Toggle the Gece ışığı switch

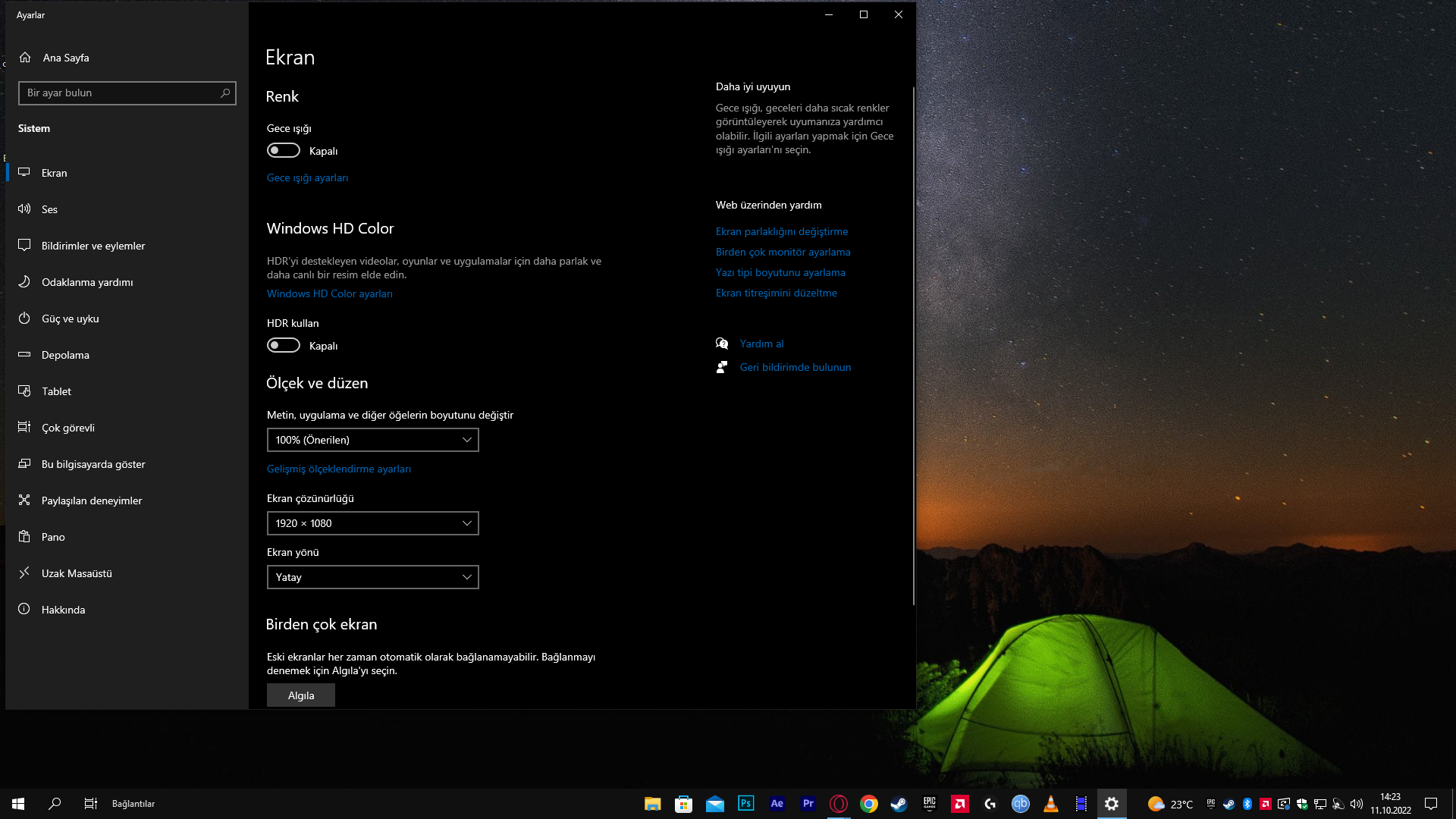click(x=284, y=150)
